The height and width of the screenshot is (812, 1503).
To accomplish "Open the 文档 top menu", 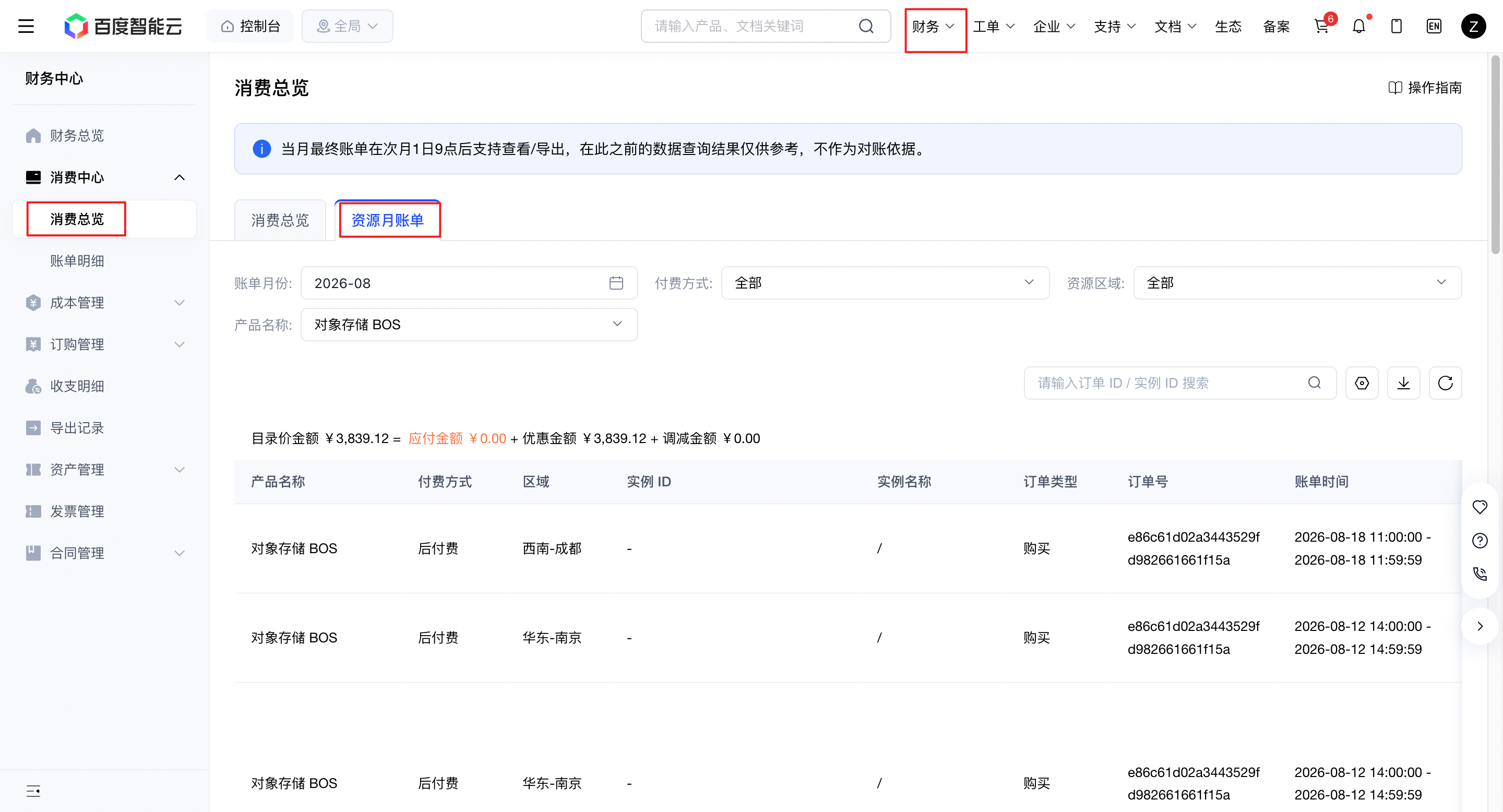I will coord(1175,26).
